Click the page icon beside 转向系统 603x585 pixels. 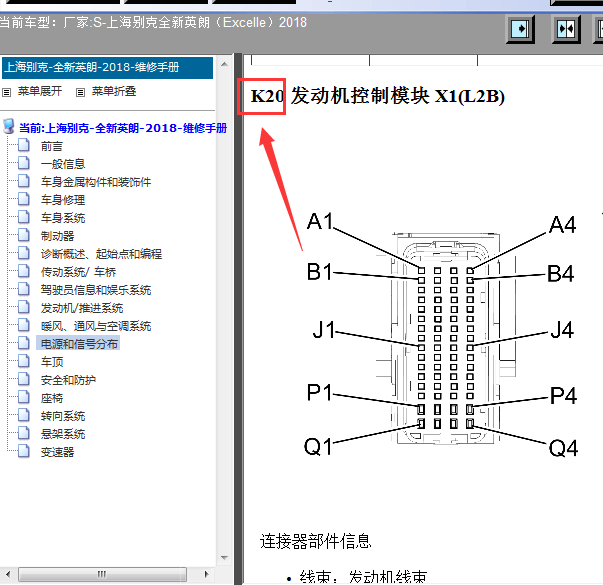(24, 415)
